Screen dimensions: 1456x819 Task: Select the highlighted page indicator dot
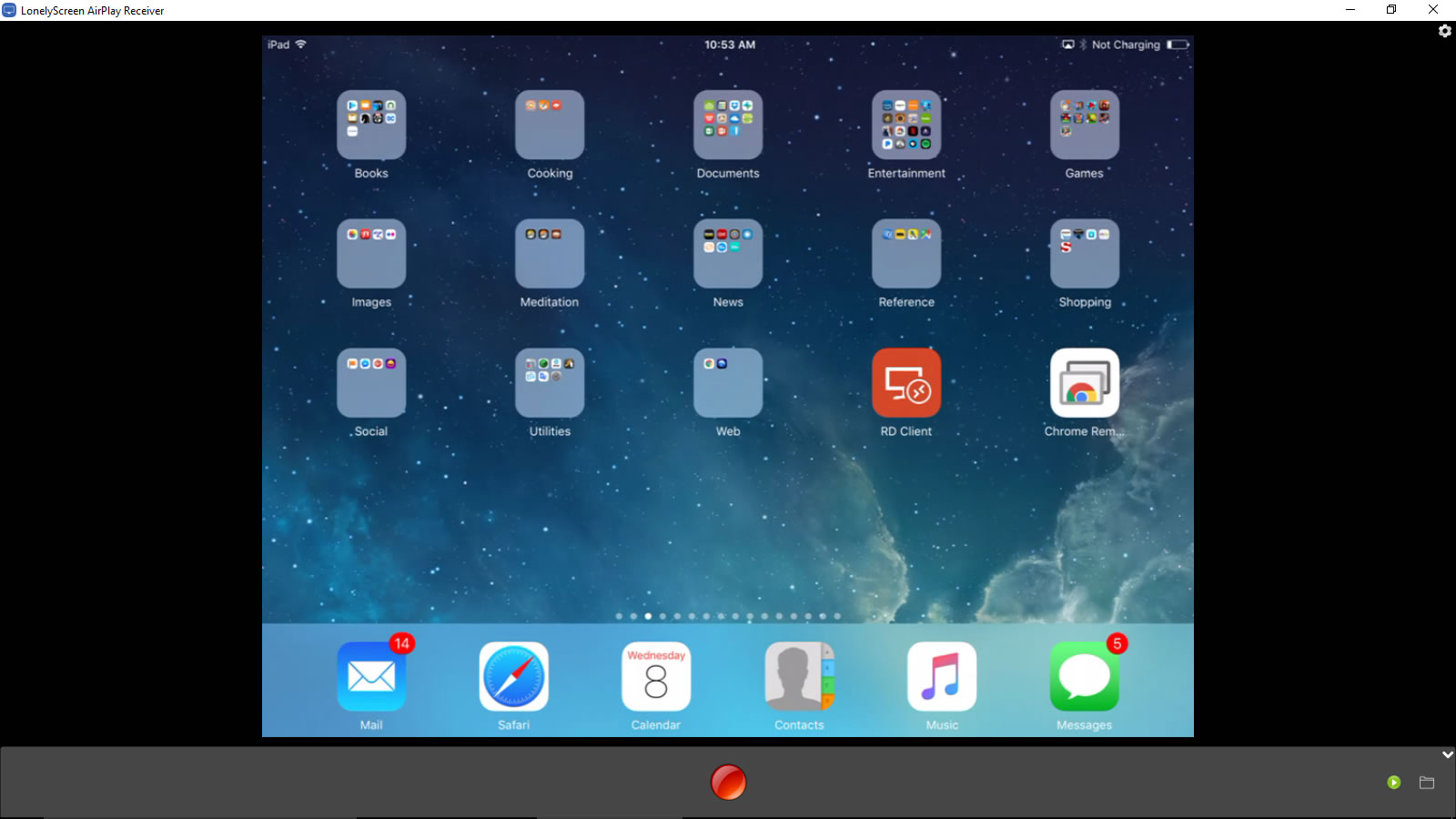click(x=647, y=615)
